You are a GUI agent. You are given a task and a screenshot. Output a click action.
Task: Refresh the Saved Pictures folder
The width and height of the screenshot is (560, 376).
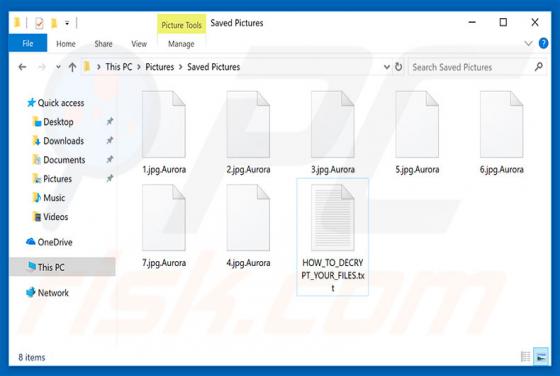point(399,67)
